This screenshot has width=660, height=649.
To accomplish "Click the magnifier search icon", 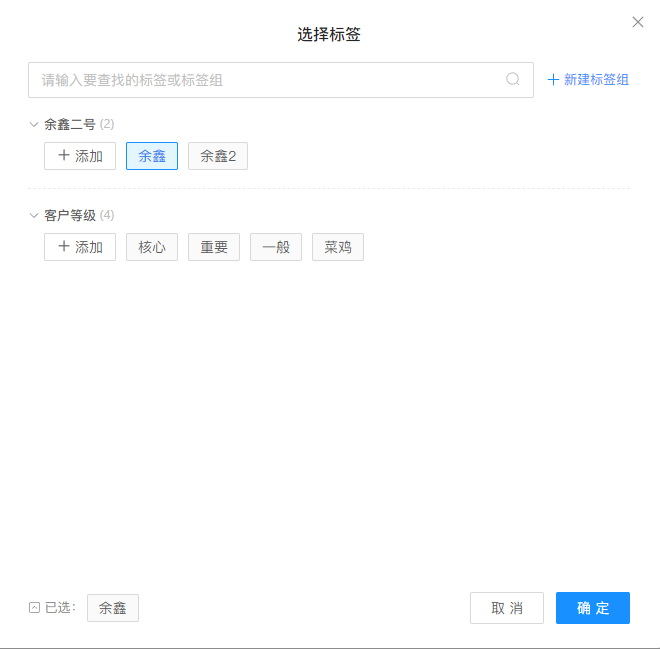I will click(513, 80).
